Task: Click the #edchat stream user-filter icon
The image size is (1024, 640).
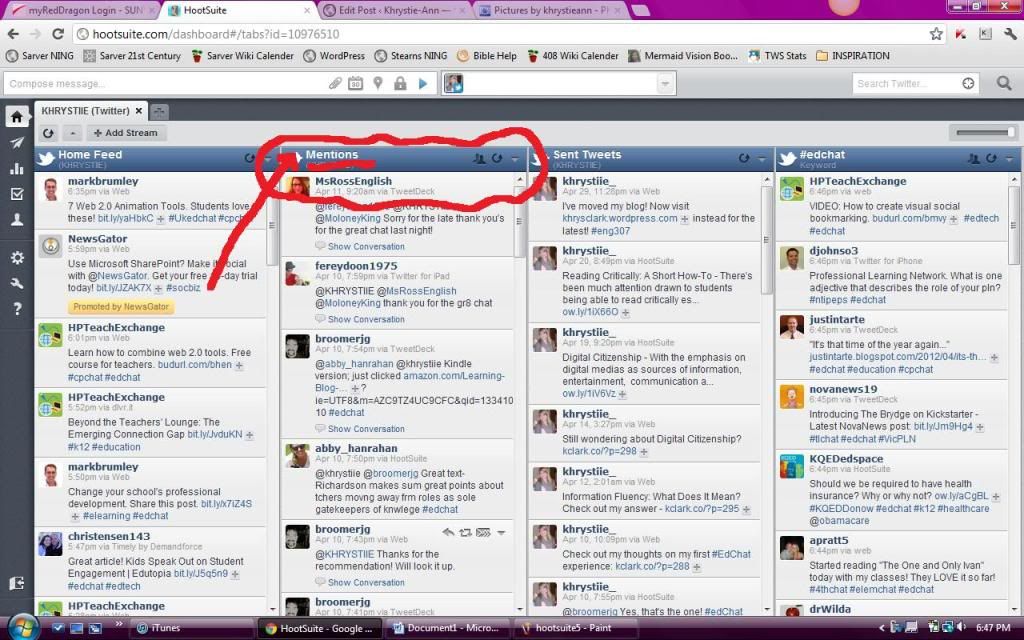Action: (974, 158)
